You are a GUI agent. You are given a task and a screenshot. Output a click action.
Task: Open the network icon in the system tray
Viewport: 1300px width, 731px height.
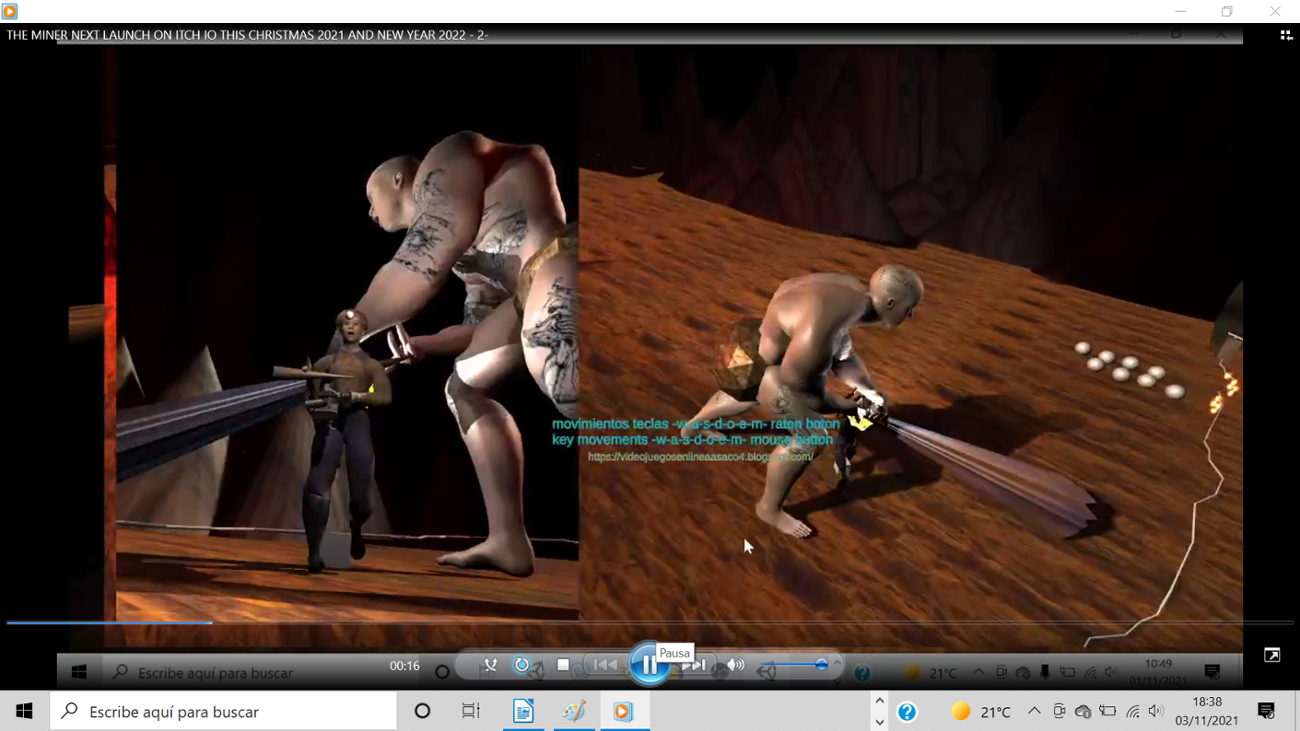pos(1133,711)
